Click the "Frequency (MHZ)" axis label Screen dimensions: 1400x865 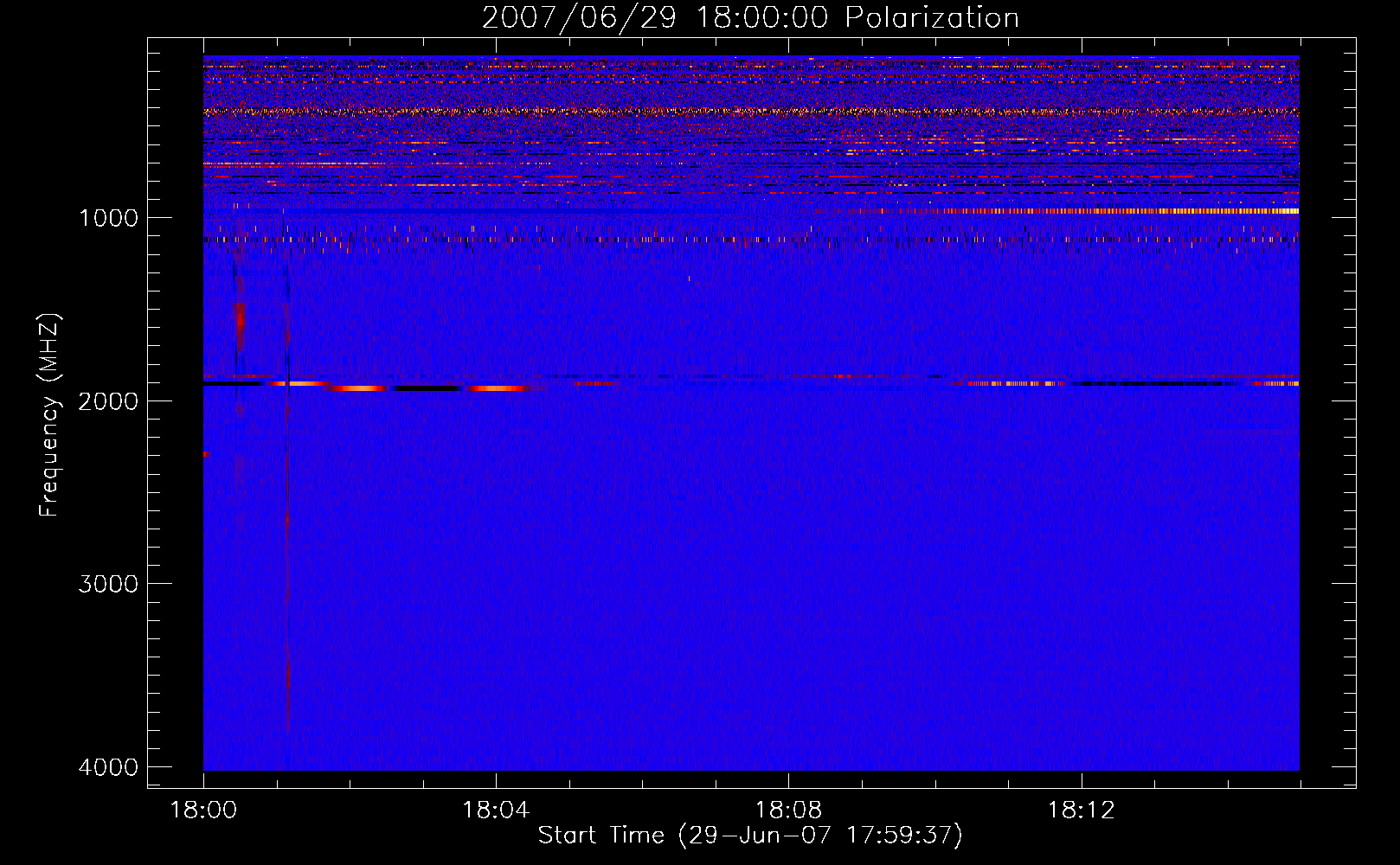pos(49,415)
